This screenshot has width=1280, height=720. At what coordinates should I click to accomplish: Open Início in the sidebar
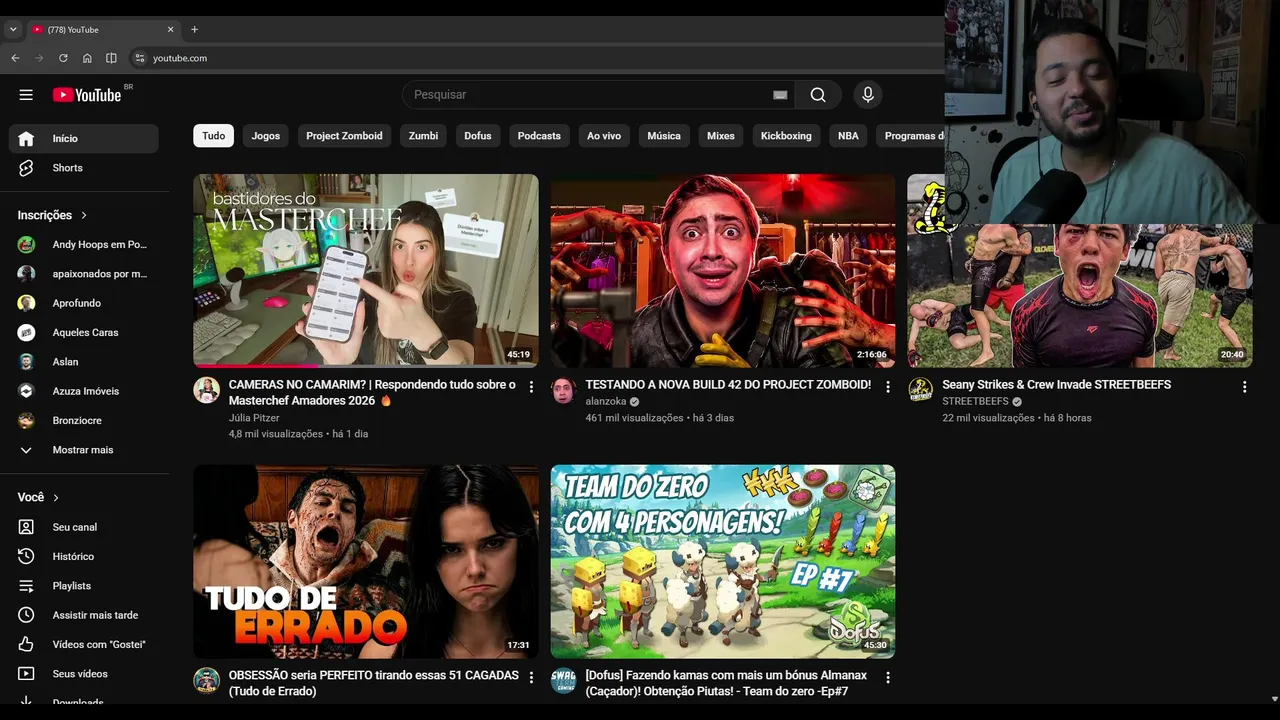(x=84, y=139)
